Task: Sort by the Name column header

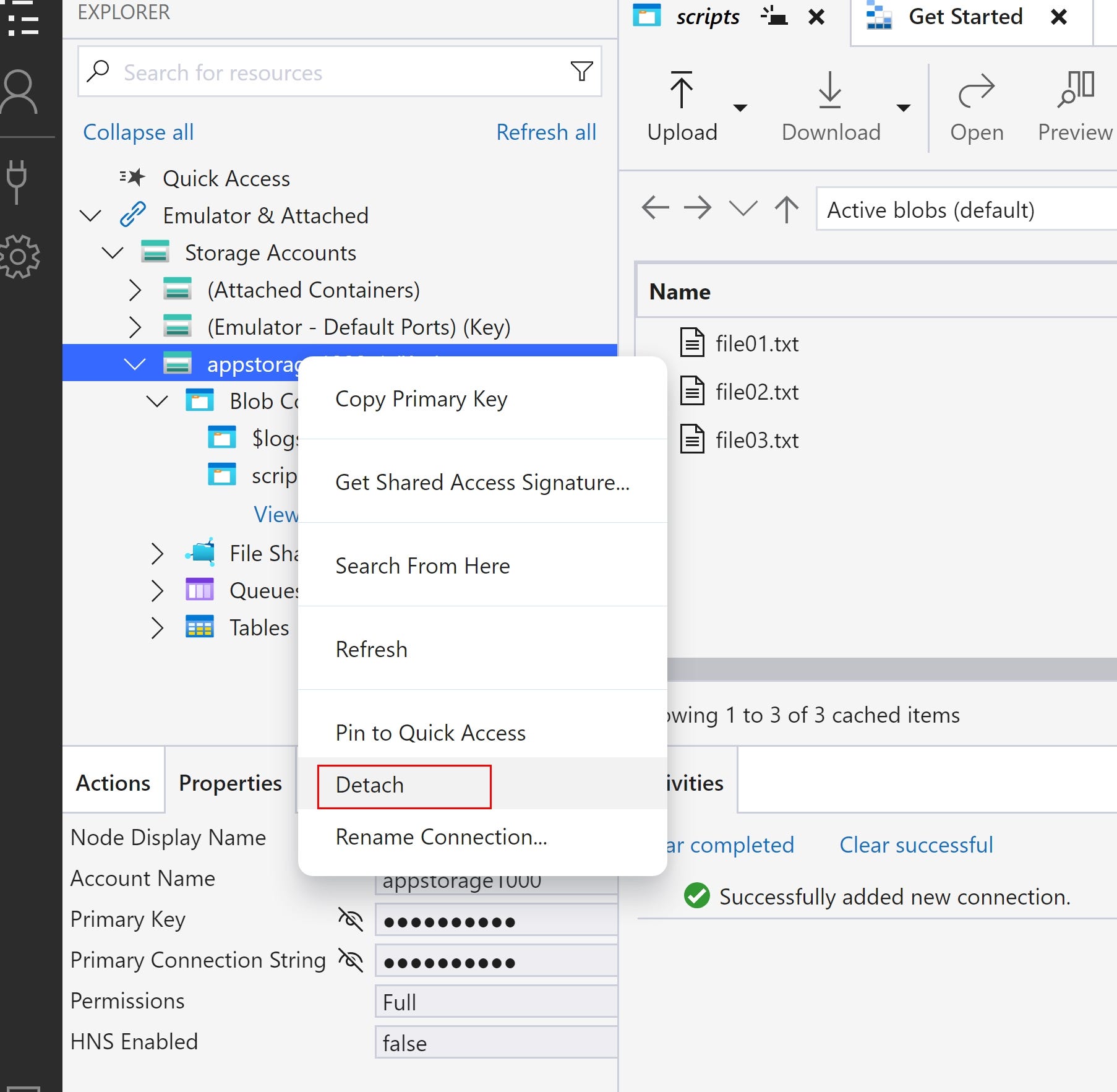Action: pos(680,291)
